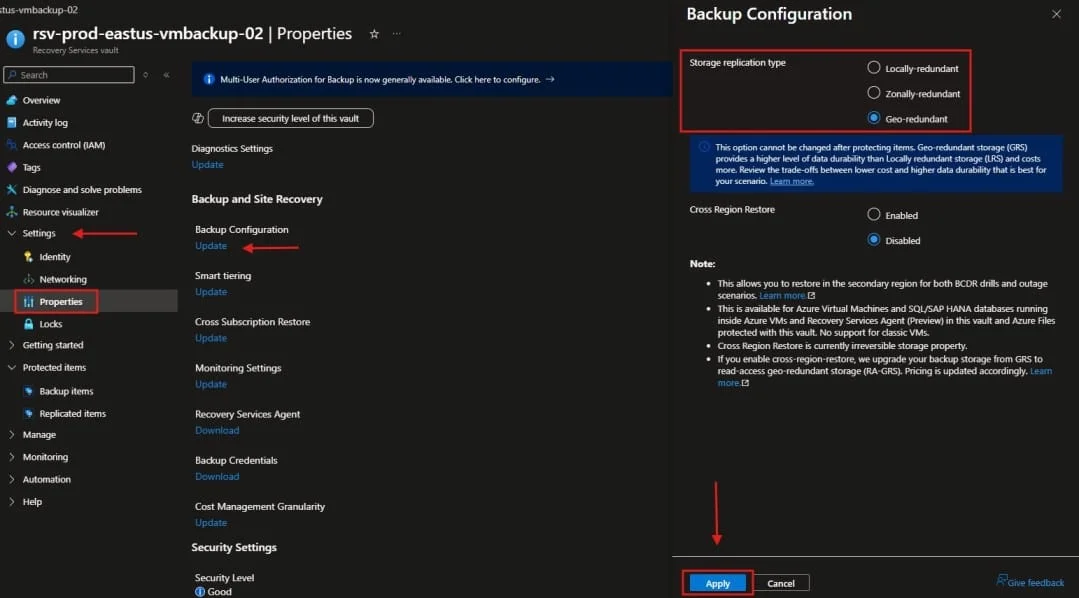Set Cross Region Restore to Disabled
The height and width of the screenshot is (598, 1079).
click(873, 239)
